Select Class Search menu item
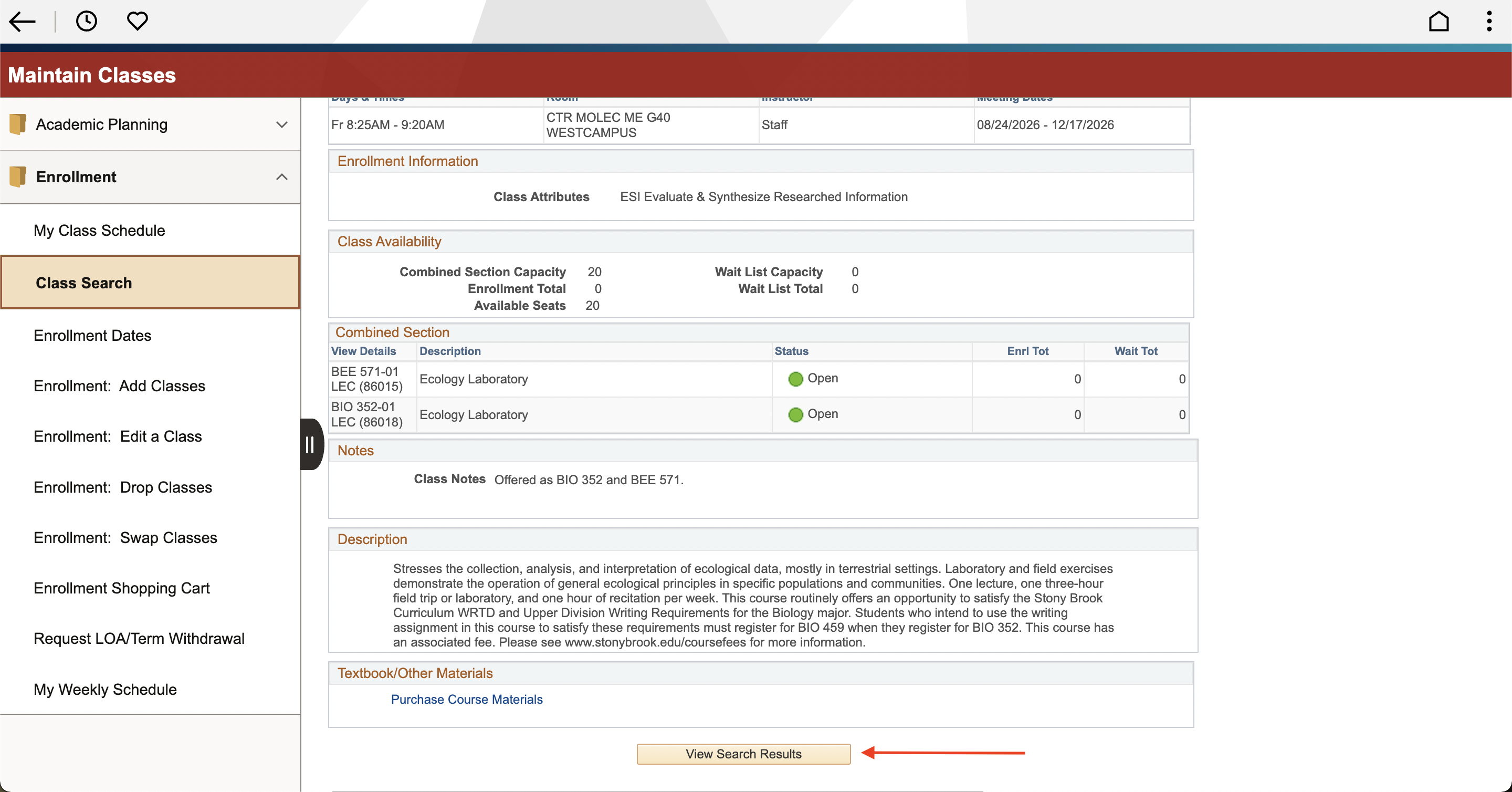 pyautogui.click(x=150, y=283)
